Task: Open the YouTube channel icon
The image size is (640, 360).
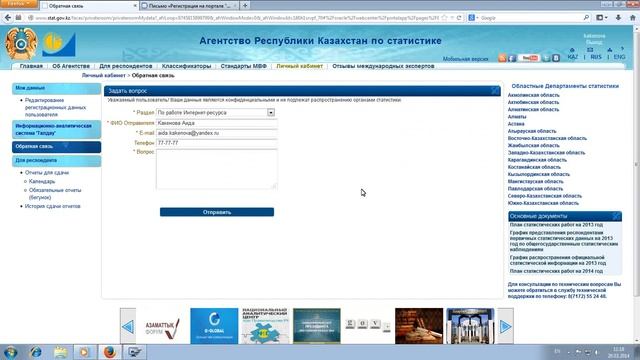Action: (x=530, y=58)
